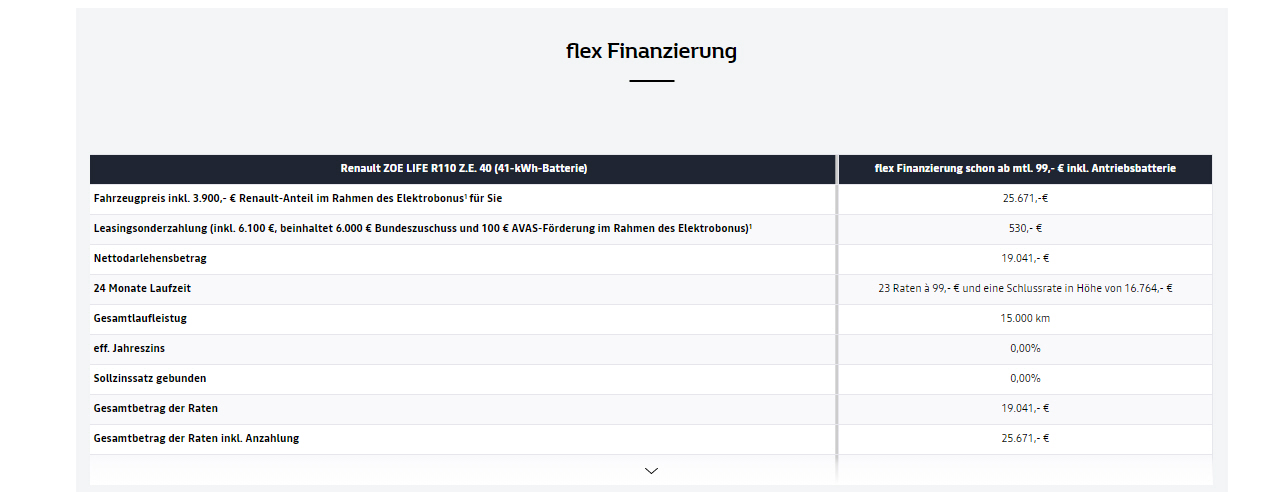Select the Nettodarlehensbetrag row label

pos(150,259)
